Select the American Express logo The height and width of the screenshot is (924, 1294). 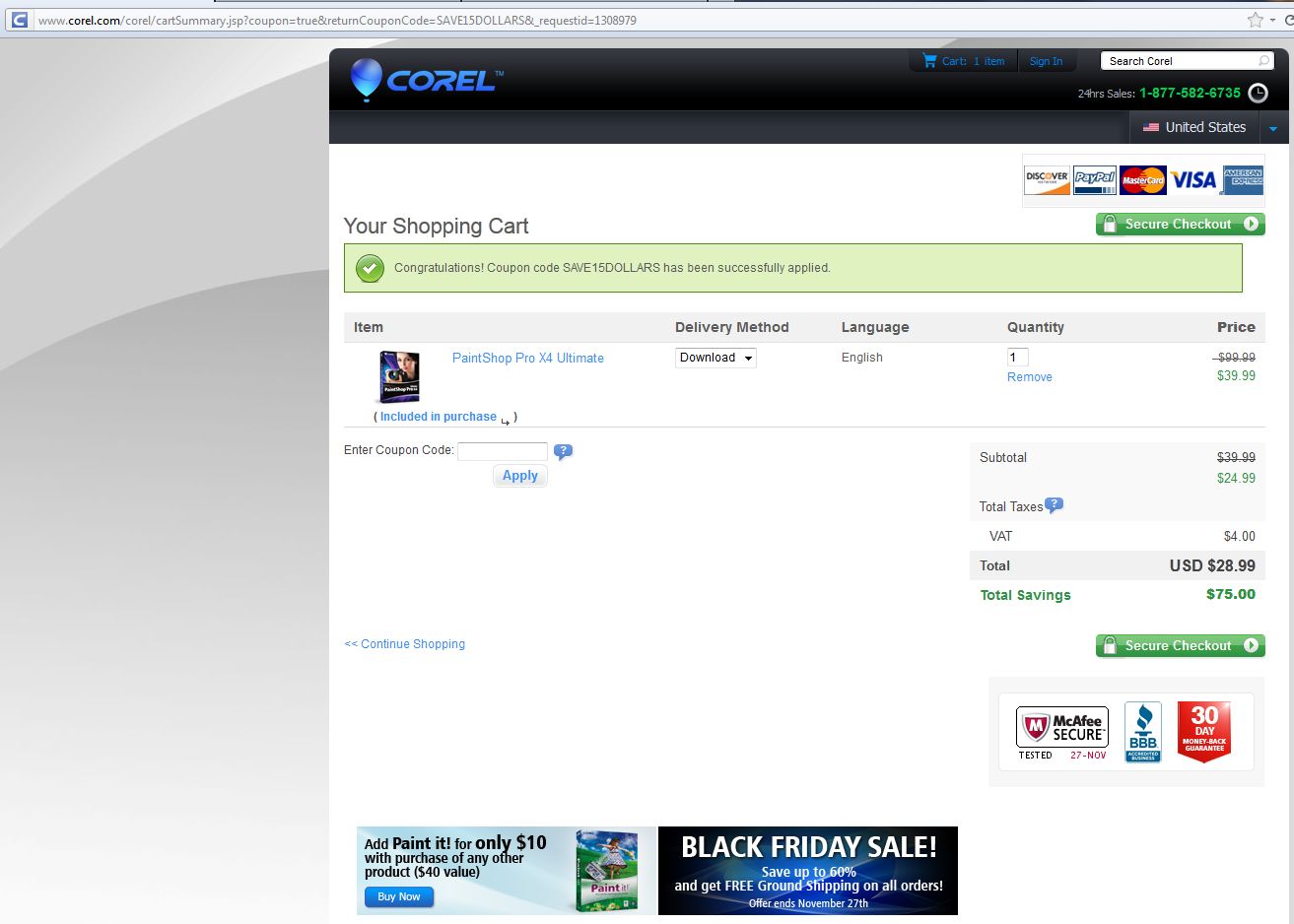tap(1243, 180)
